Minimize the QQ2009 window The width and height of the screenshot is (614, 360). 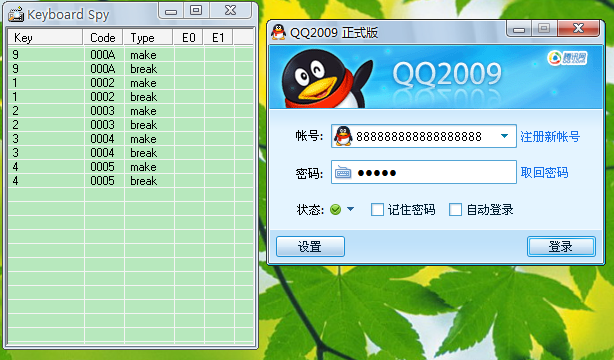click(x=519, y=29)
